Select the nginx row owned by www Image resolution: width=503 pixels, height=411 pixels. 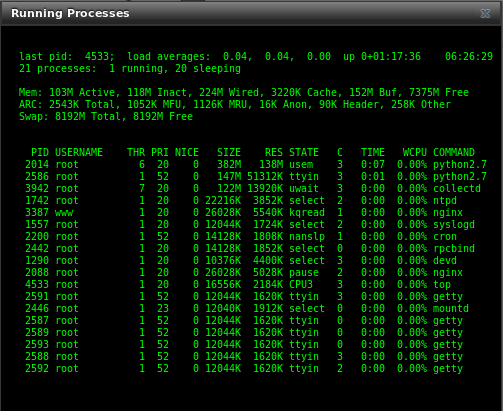tap(244, 212)
